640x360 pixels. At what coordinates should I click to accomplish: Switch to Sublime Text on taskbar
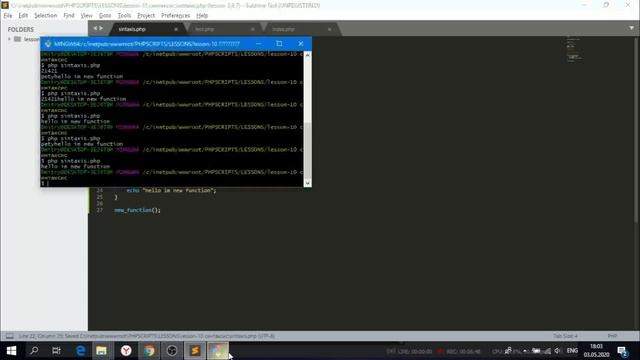tap(195, 351)
